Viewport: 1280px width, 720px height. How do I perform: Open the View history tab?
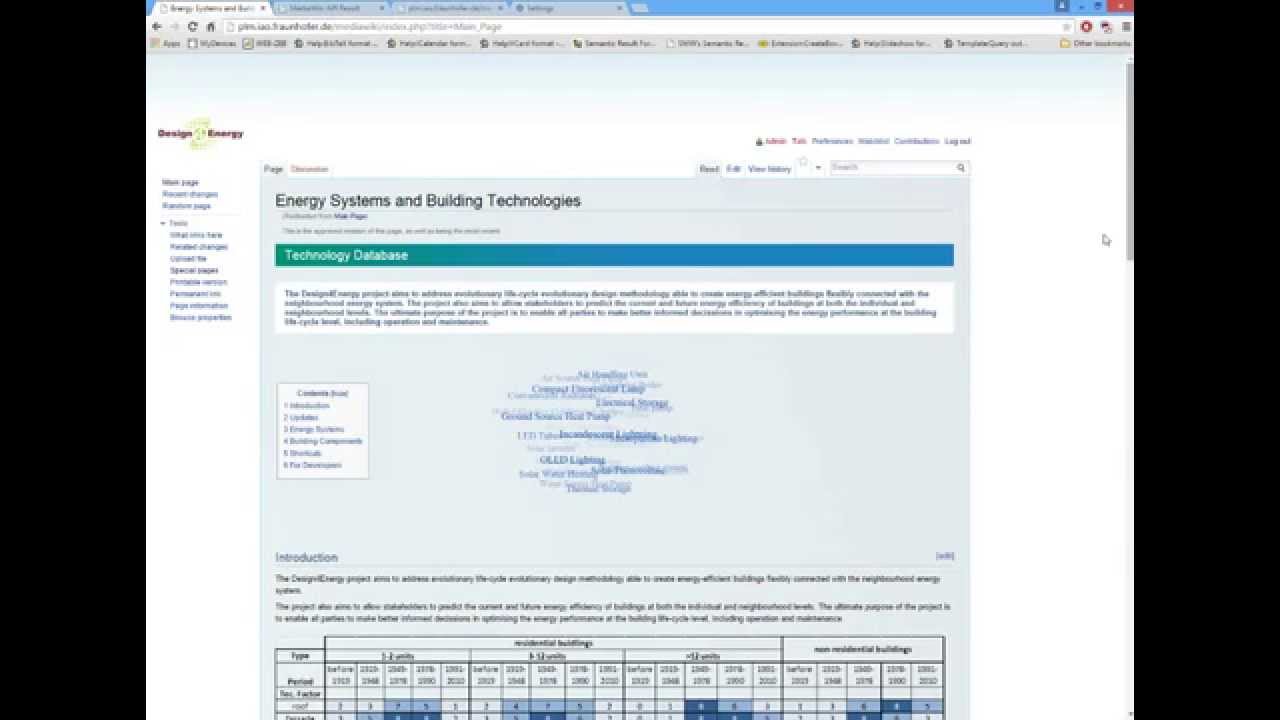pyautogui.click(x=769, y=169)
